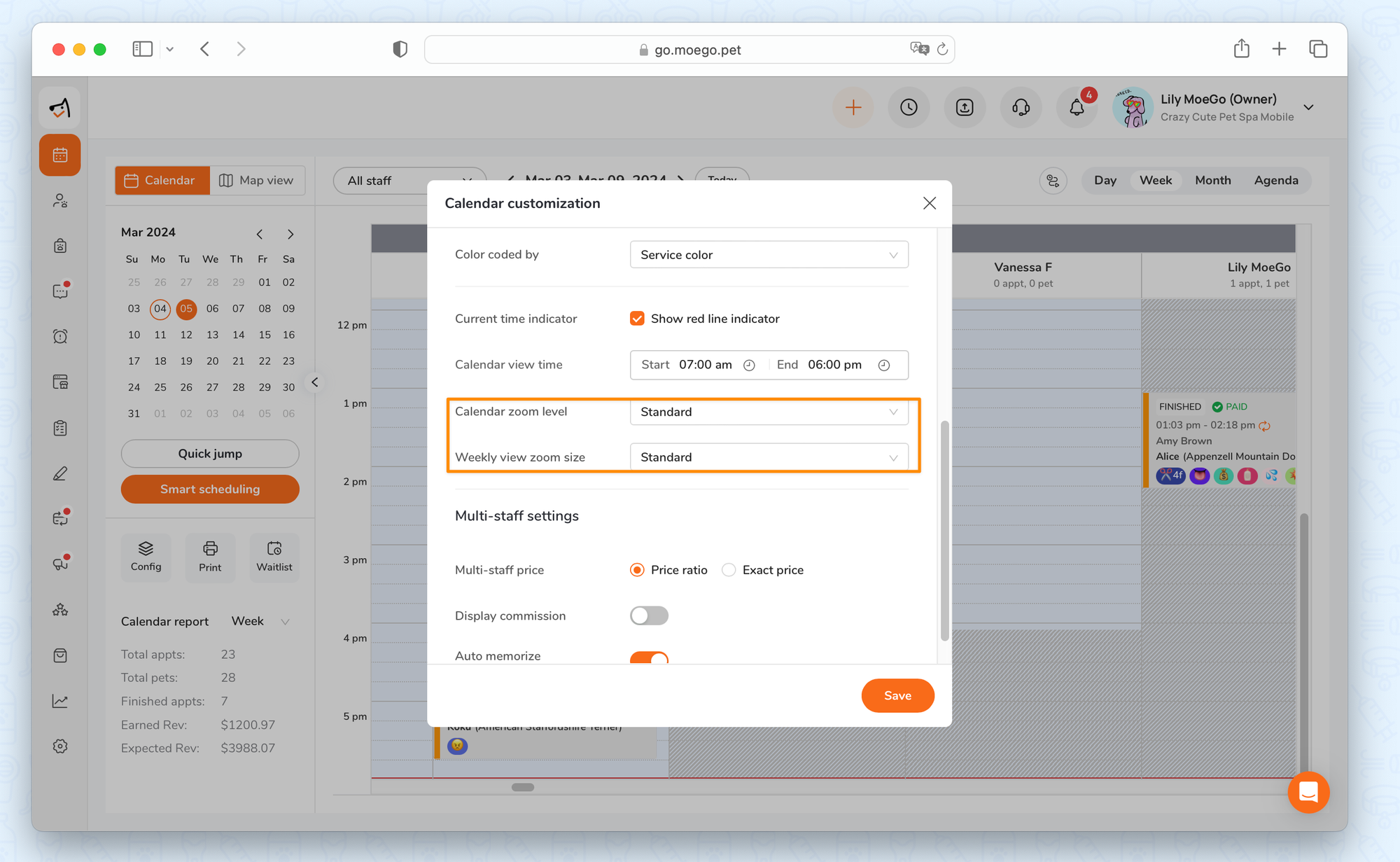
Task: Click the notification bell icon
Action: [1077, 107]
